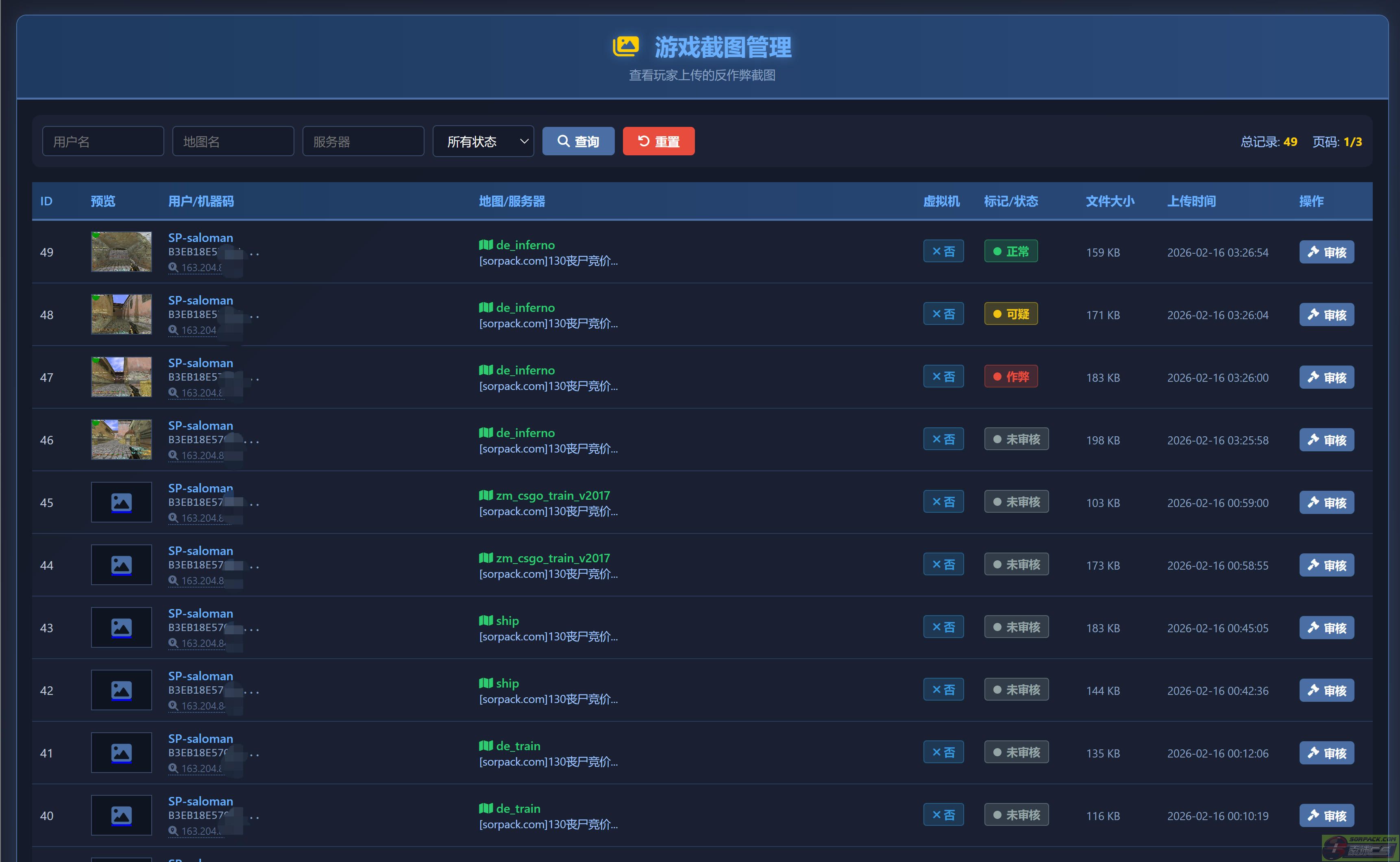Click the image placeholder preview in row 43
The width and height of the screenshot is (1400, 862).
coord(122,627)
